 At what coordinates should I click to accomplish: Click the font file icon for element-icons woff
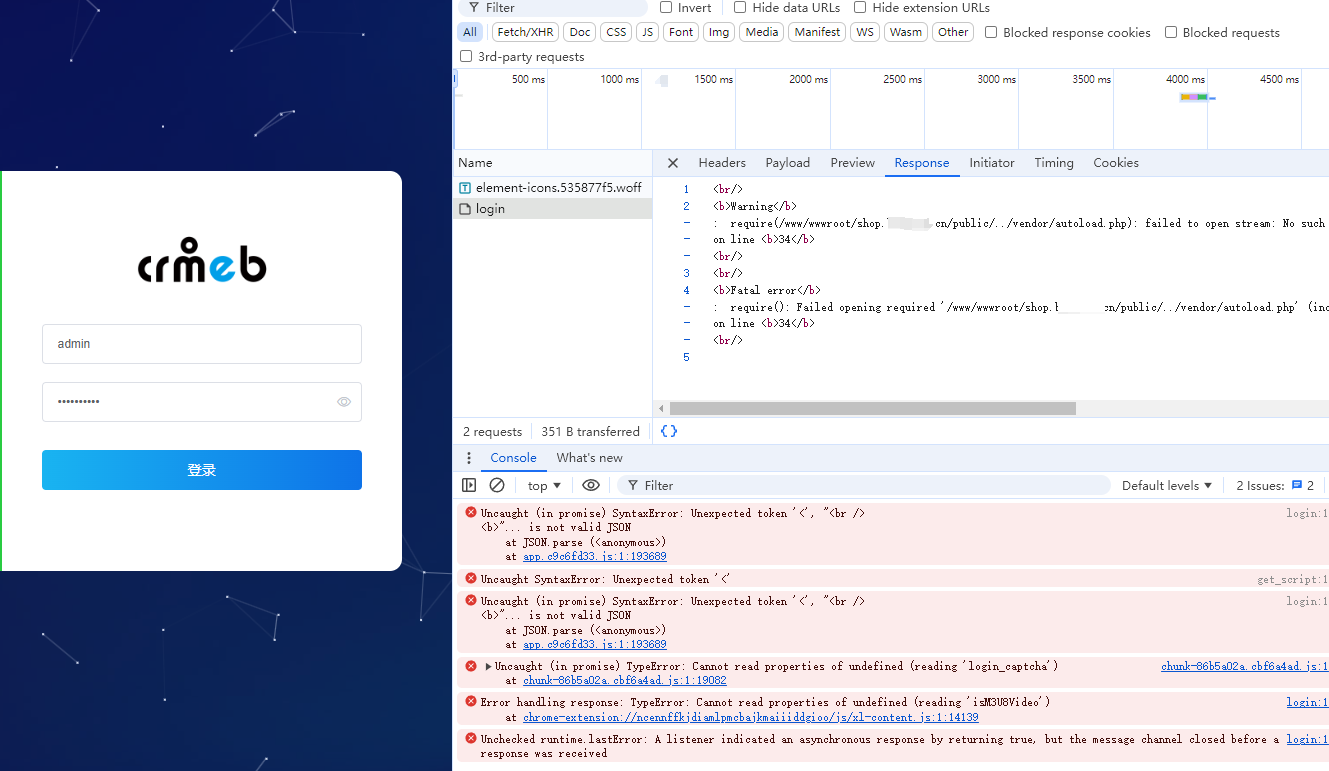pos(465,188)
